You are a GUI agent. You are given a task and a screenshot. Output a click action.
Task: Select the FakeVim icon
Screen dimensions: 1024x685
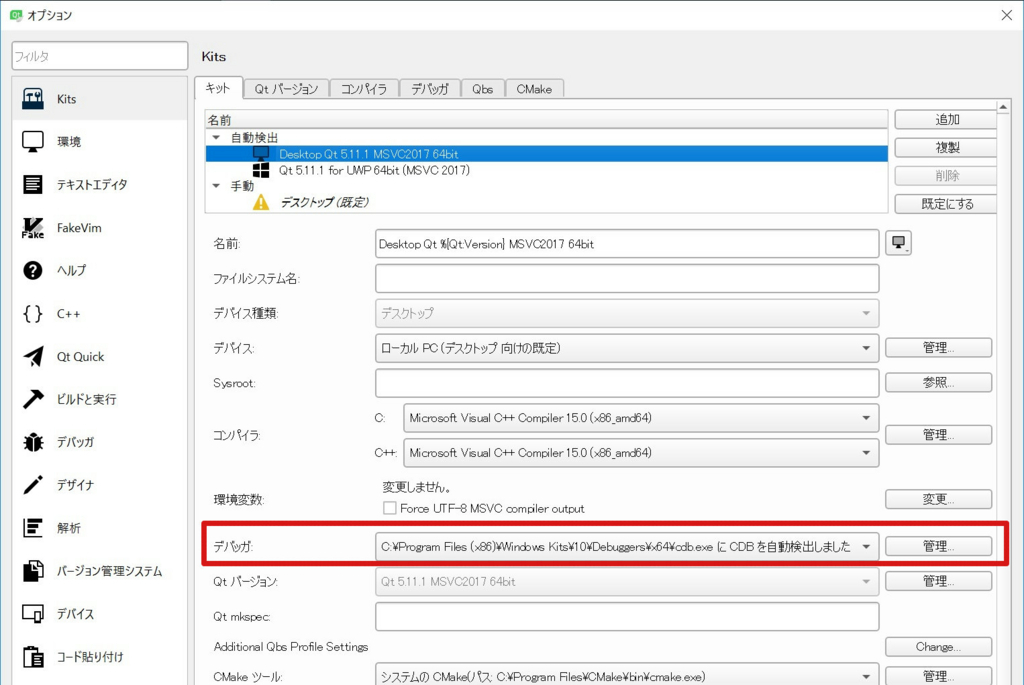tap(33, 228)
